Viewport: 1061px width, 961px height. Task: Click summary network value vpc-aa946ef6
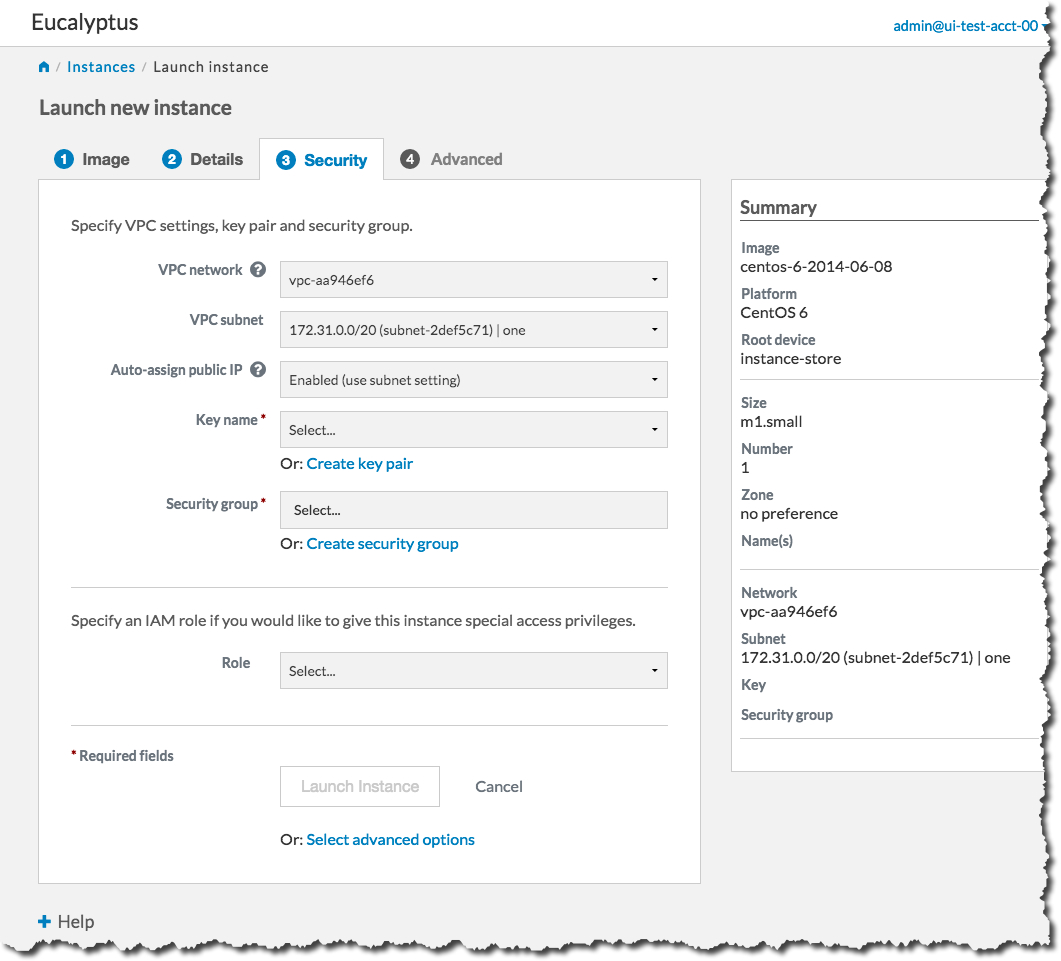click(x=788, y=612)
